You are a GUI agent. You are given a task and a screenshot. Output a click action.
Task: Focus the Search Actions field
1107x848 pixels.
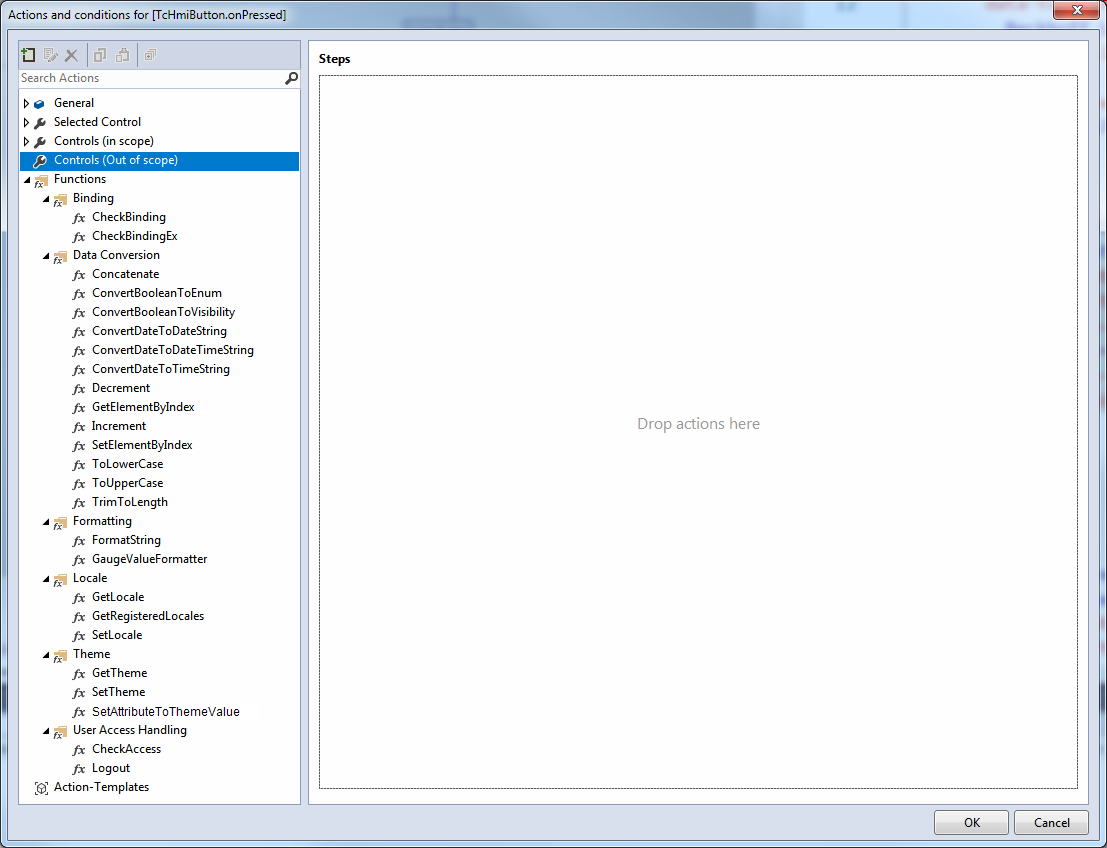pos(151,78)
